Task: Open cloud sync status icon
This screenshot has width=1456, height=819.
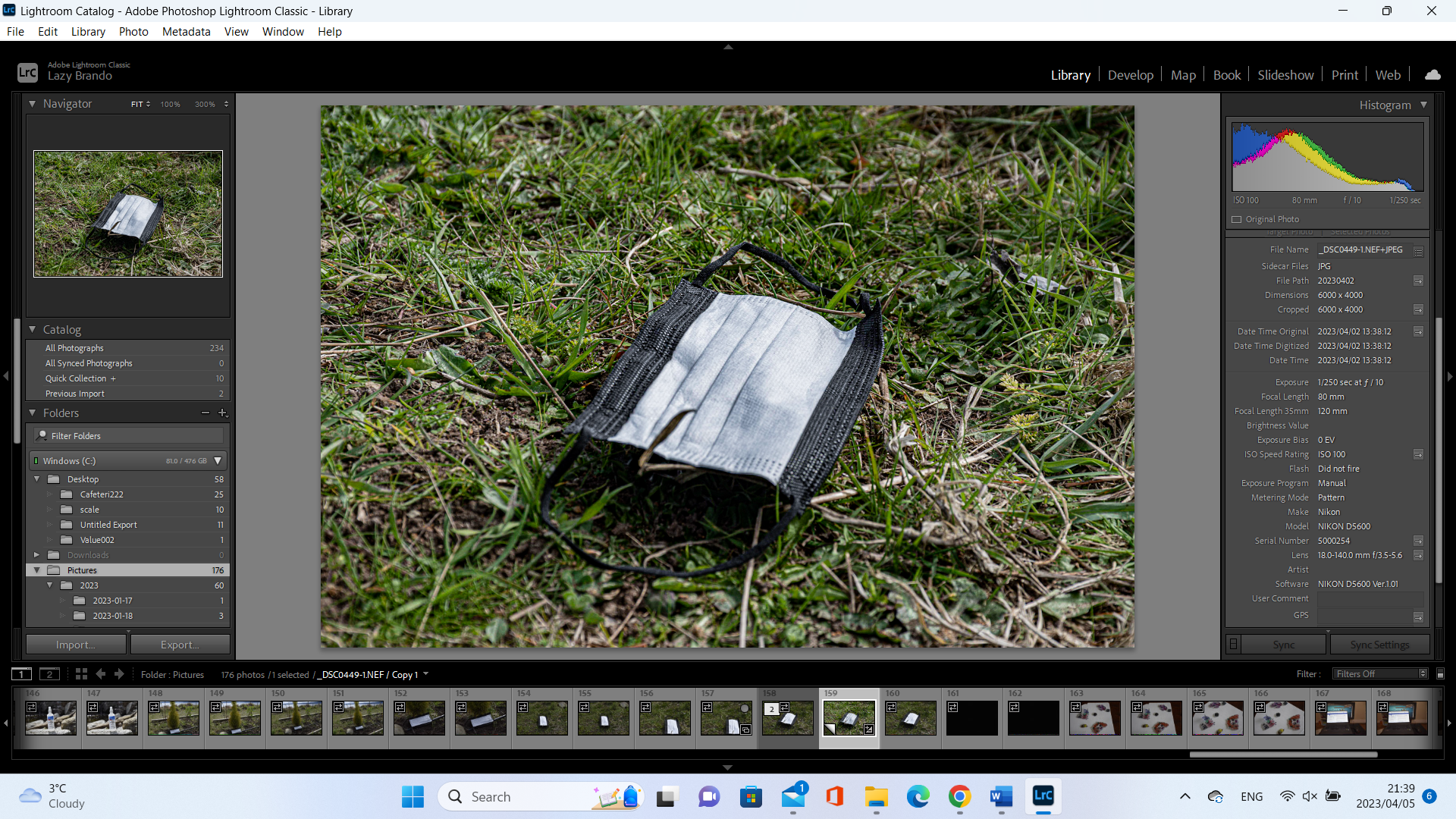Action: (1432, 75)
